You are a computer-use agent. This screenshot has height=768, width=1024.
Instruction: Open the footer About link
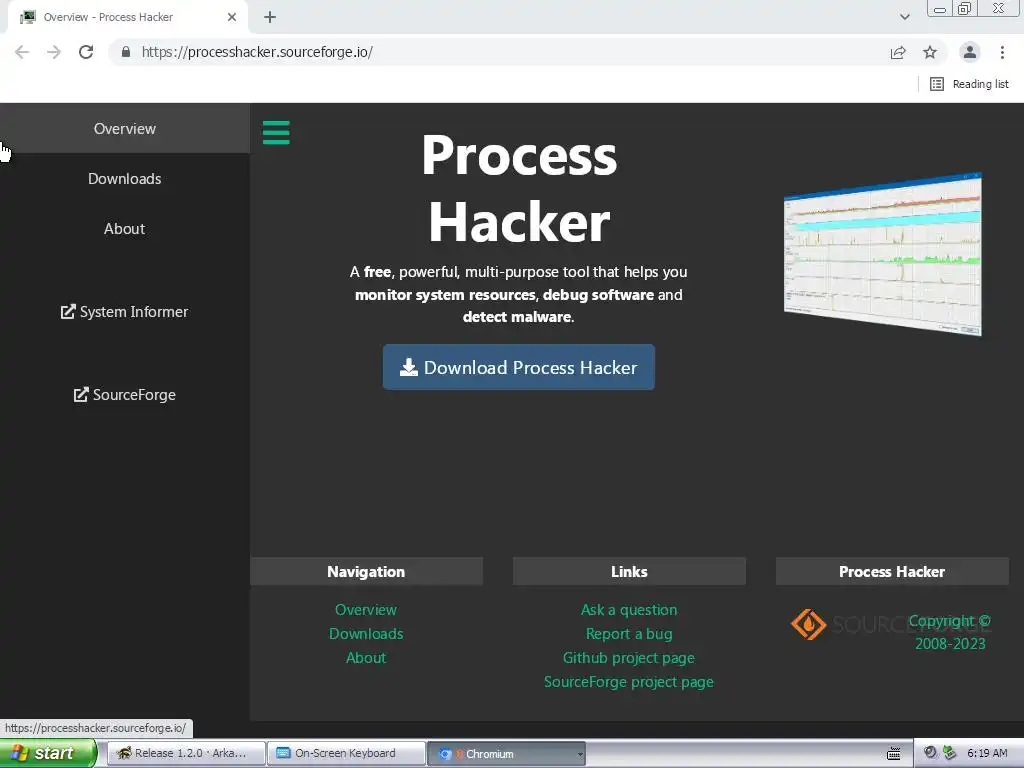click(366, 658)
